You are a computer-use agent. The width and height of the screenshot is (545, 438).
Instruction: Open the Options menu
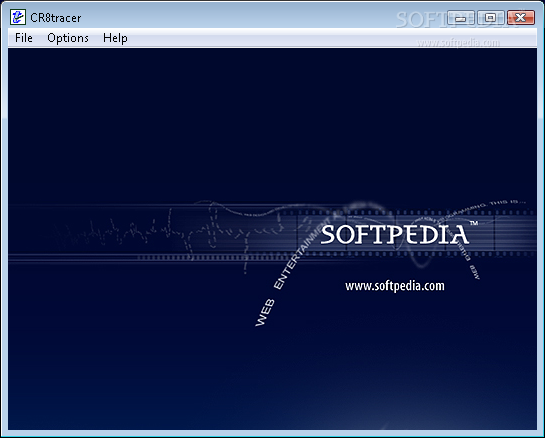click(68, 38)
